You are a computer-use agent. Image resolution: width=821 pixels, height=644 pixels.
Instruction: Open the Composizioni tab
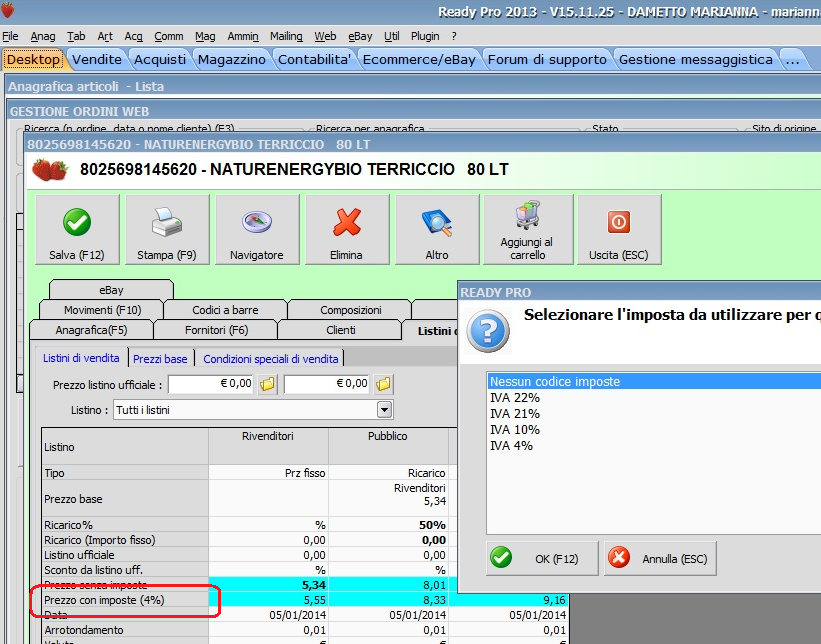350,310
